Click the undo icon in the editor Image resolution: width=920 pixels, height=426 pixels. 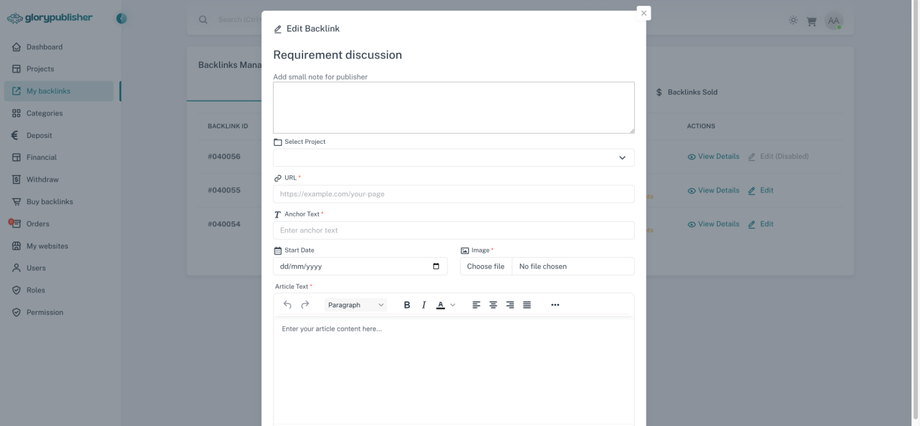(x=287, y=305)
